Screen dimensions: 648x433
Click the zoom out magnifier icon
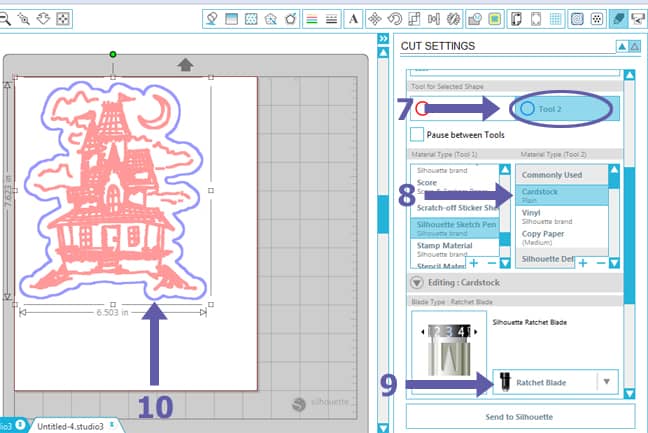pos(5,19)
